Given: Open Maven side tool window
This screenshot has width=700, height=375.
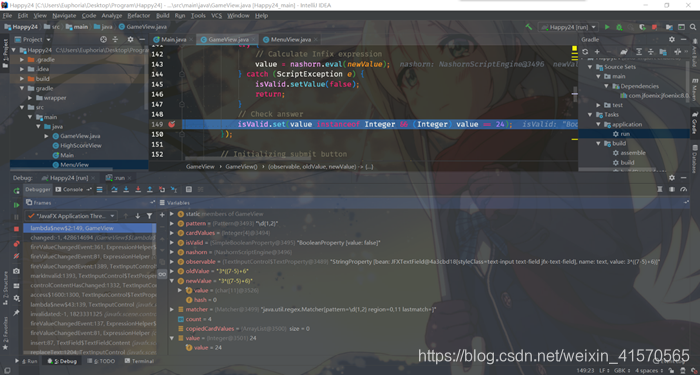Looking at the screenshot, I should tap(695, 90).
